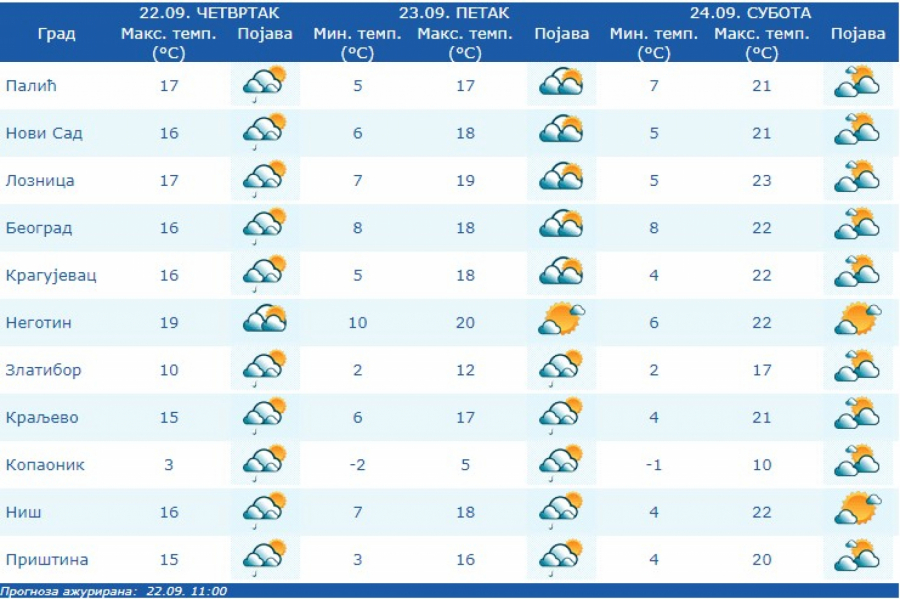
Task: Click the 24.09. СУБОТА day header
Action: 750,13
